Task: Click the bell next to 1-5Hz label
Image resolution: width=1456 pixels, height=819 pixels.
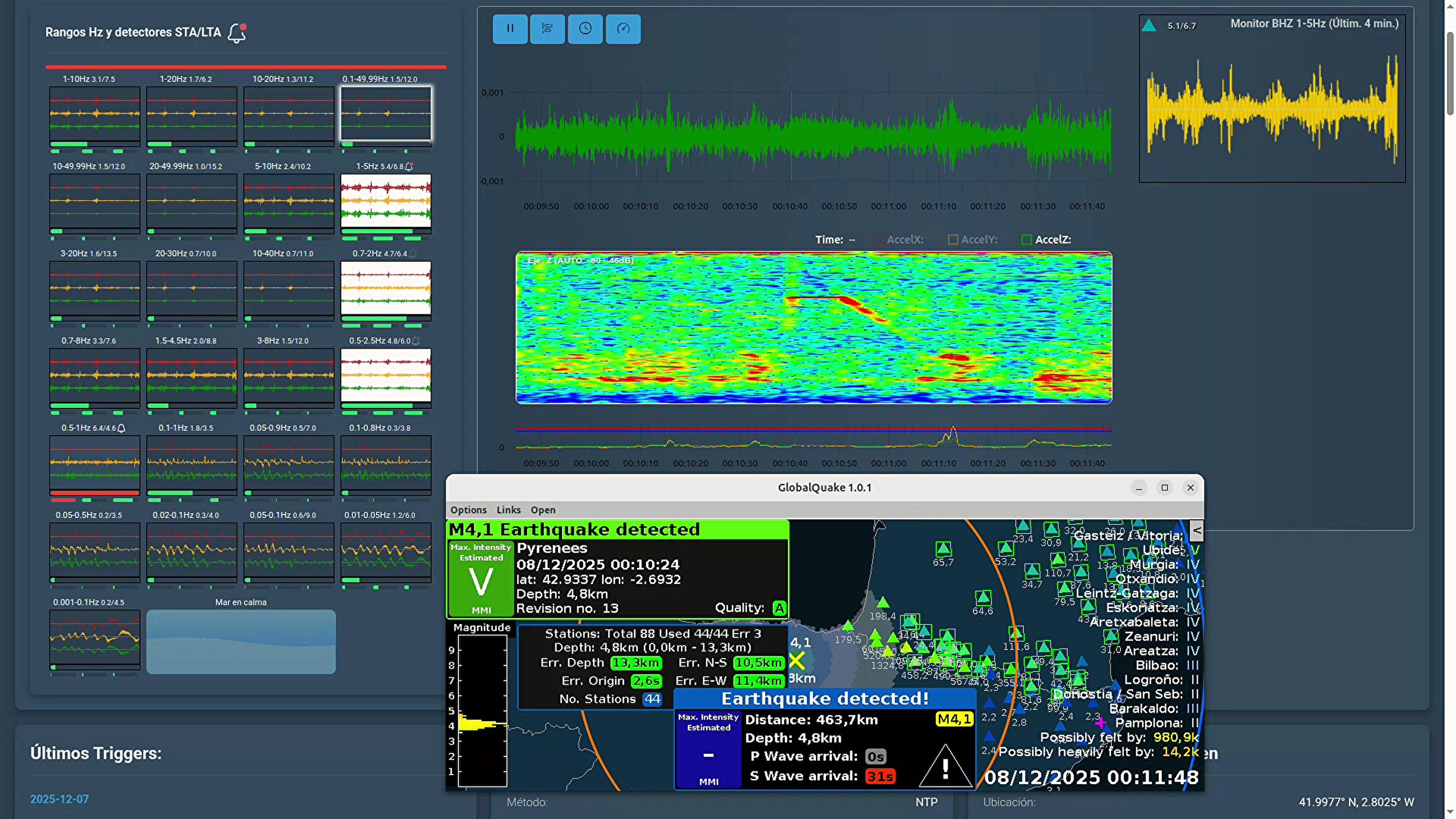Action: coord(409,167)
